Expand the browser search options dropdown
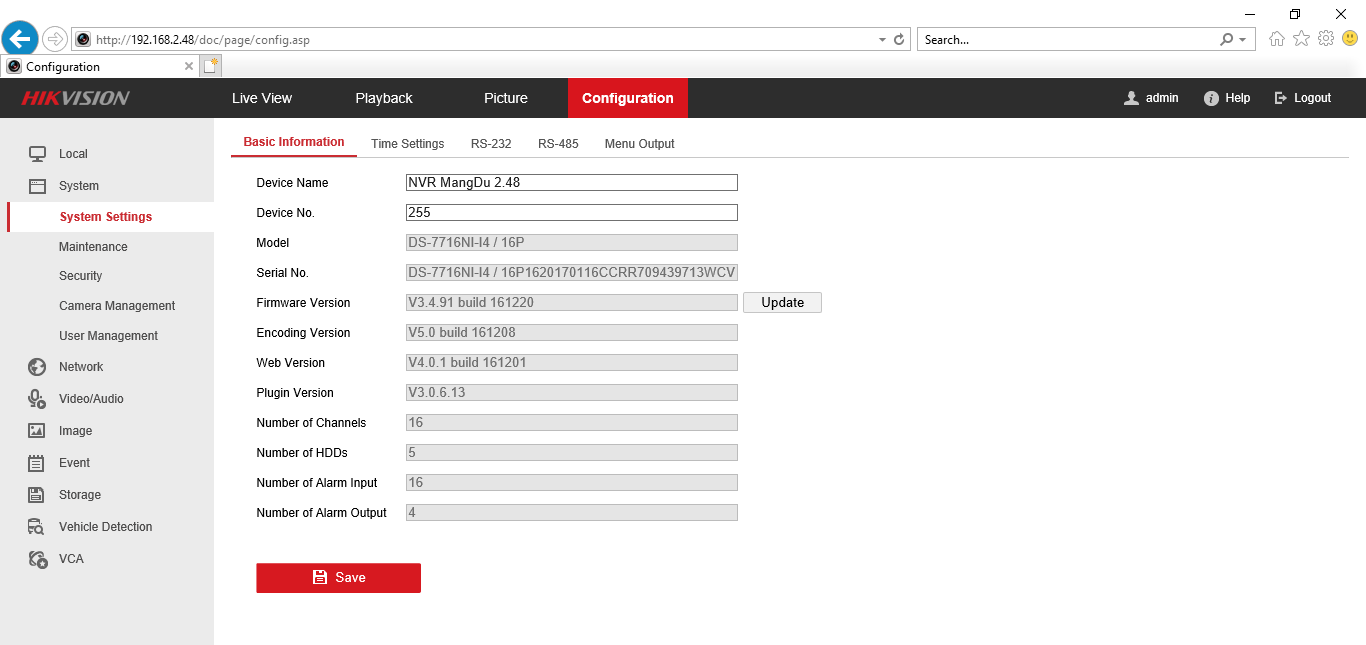The image size is (1366, 645). [1242, 40]
